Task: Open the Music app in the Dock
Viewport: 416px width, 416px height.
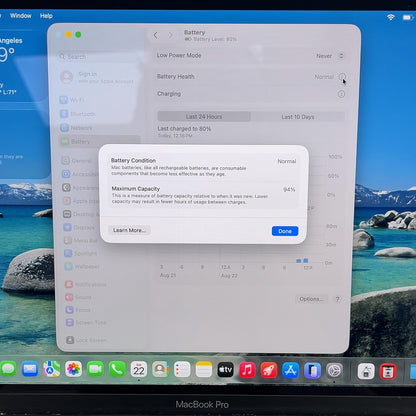Action: click(247, 370)
